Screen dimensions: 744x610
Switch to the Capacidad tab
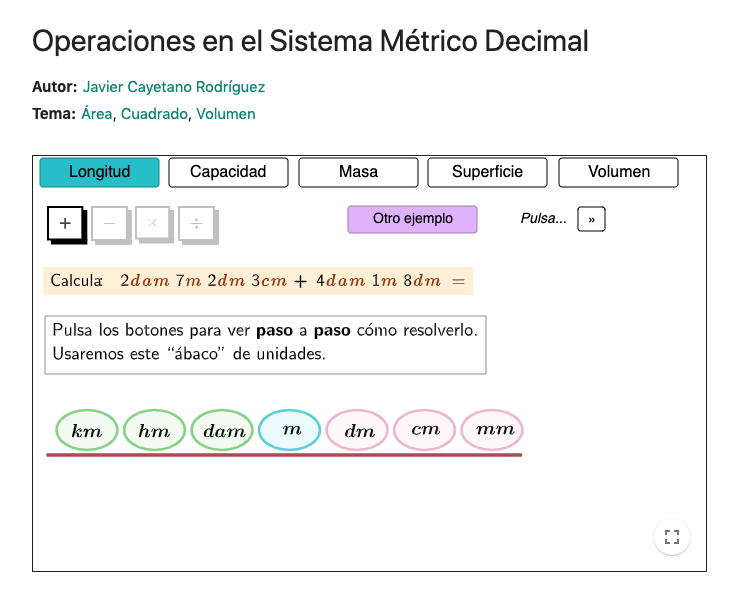pos(228,172)
